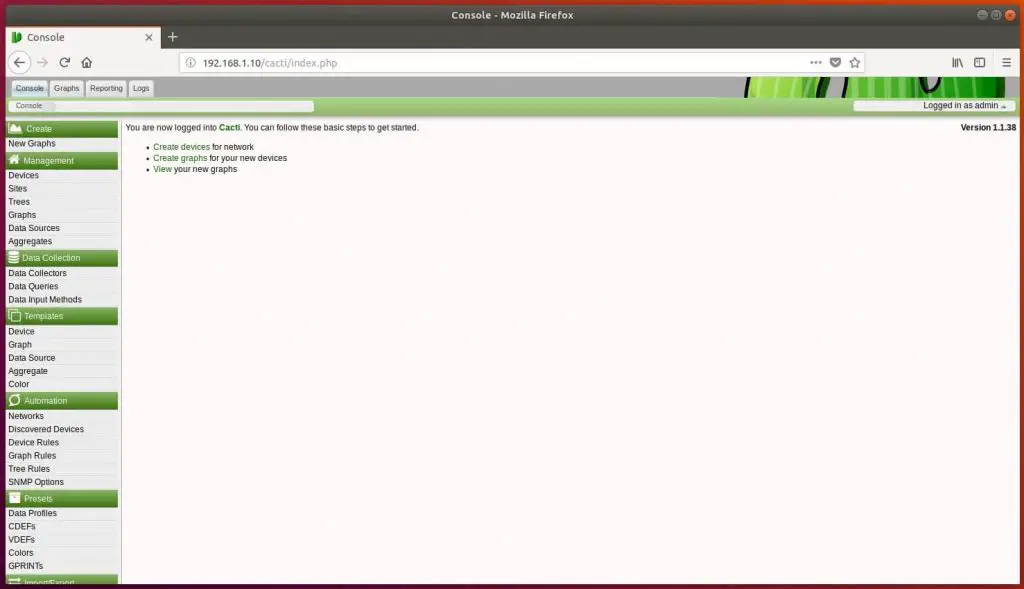Open new browser tab with plus

click(x=172, y=37)
